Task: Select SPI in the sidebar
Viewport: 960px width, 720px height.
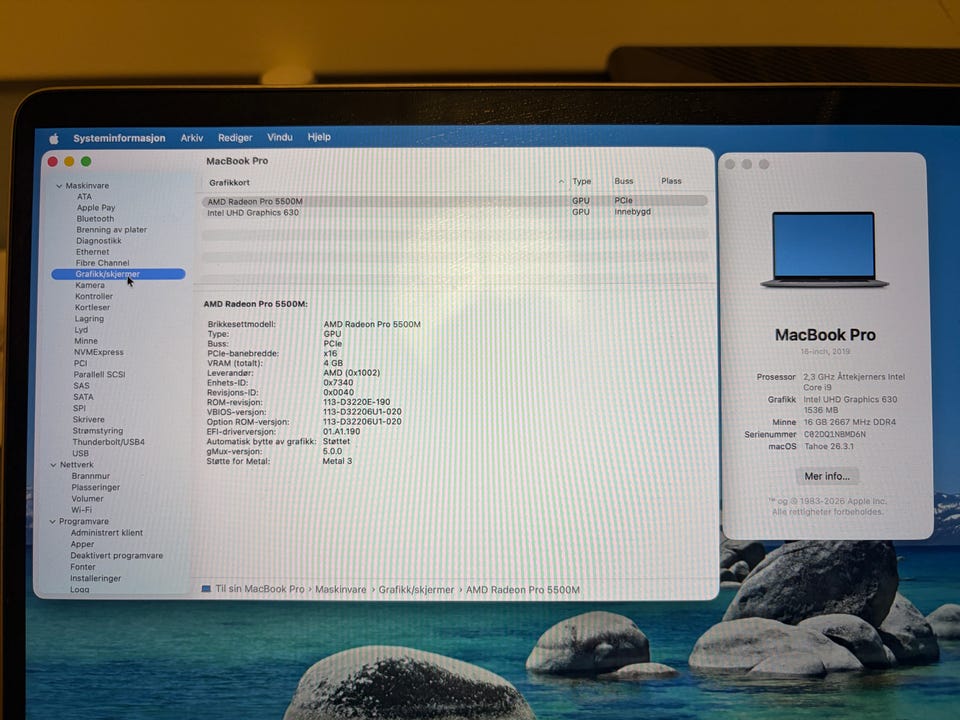Action: pyautogui.click(x=80, y=408)
